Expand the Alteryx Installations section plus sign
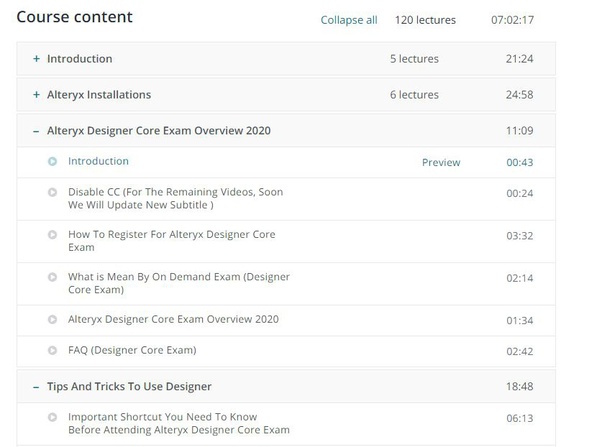Viewport: 602px width, 447px height. (x=36, y=94)
